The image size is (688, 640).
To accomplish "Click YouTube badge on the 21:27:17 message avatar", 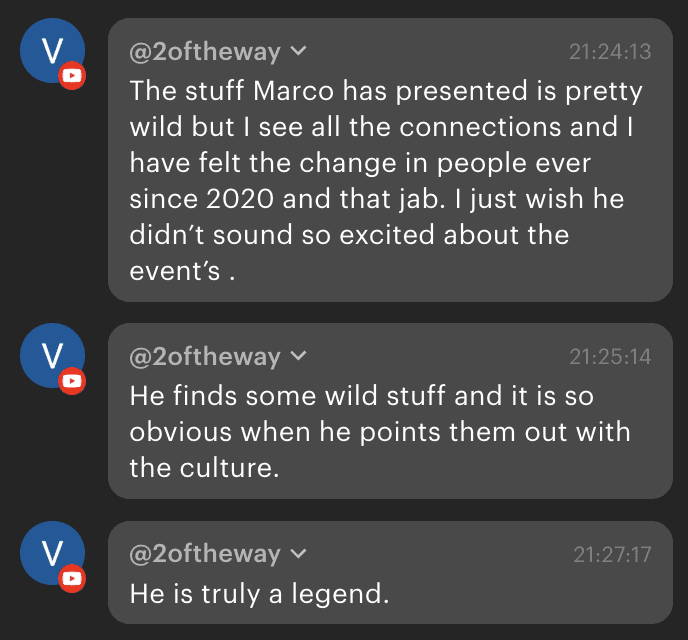I will click(71, 578).
